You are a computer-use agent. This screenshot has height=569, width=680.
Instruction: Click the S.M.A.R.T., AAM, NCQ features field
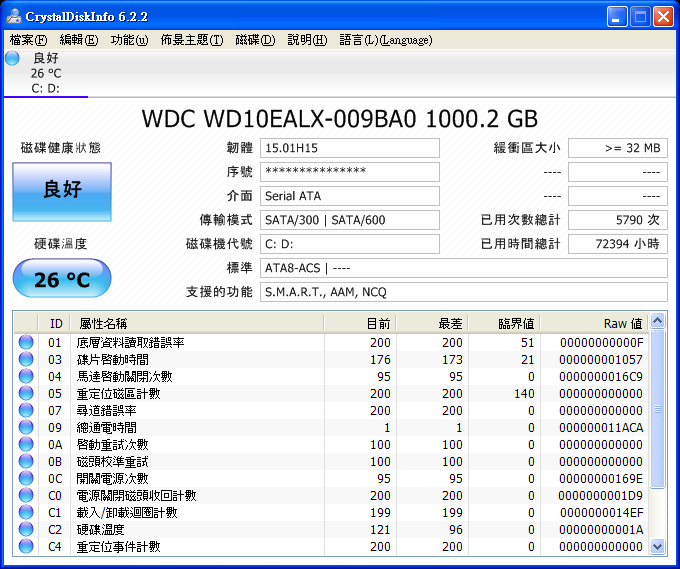464,292
